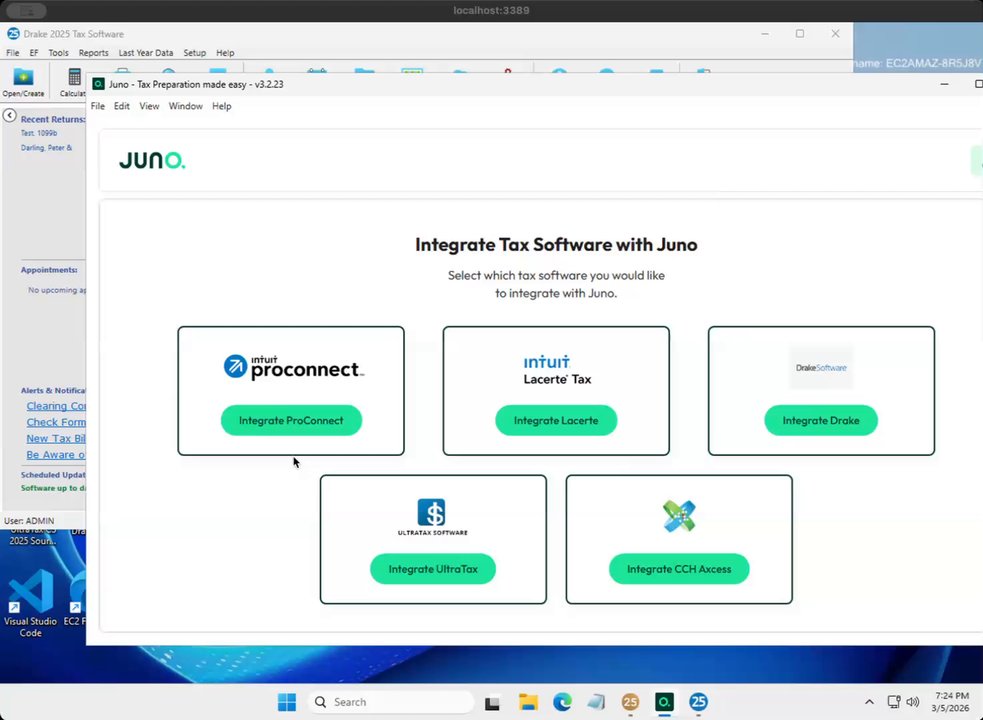983x720 pixels.
Task: Open Task View from the taskbar
Action: point(492,702)
